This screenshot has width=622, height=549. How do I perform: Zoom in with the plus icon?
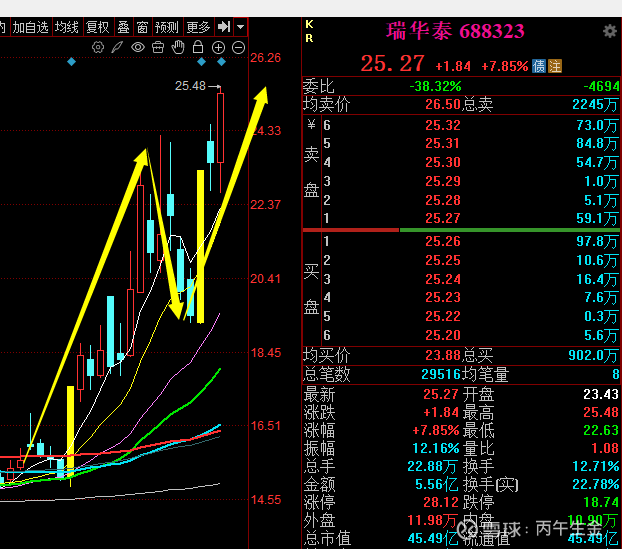coord(218,48)
